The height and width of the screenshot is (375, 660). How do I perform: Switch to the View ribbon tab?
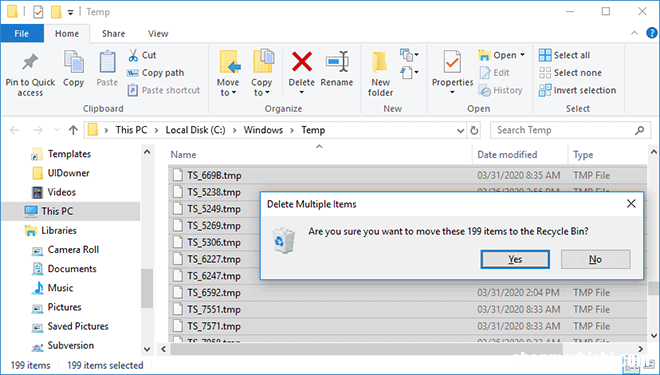click(x=158, y=34)
